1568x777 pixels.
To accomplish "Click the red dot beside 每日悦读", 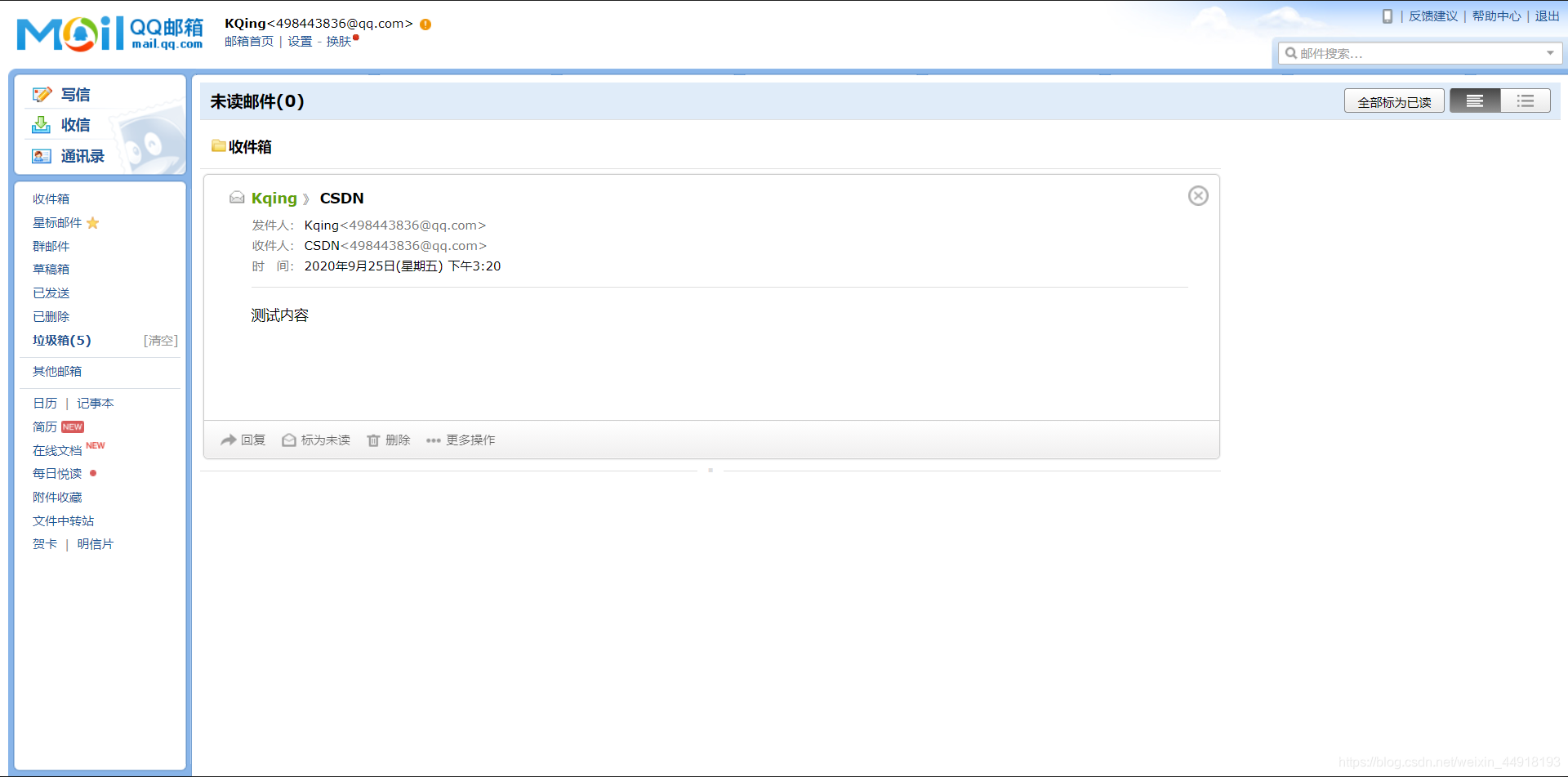I will click(93, 473).
